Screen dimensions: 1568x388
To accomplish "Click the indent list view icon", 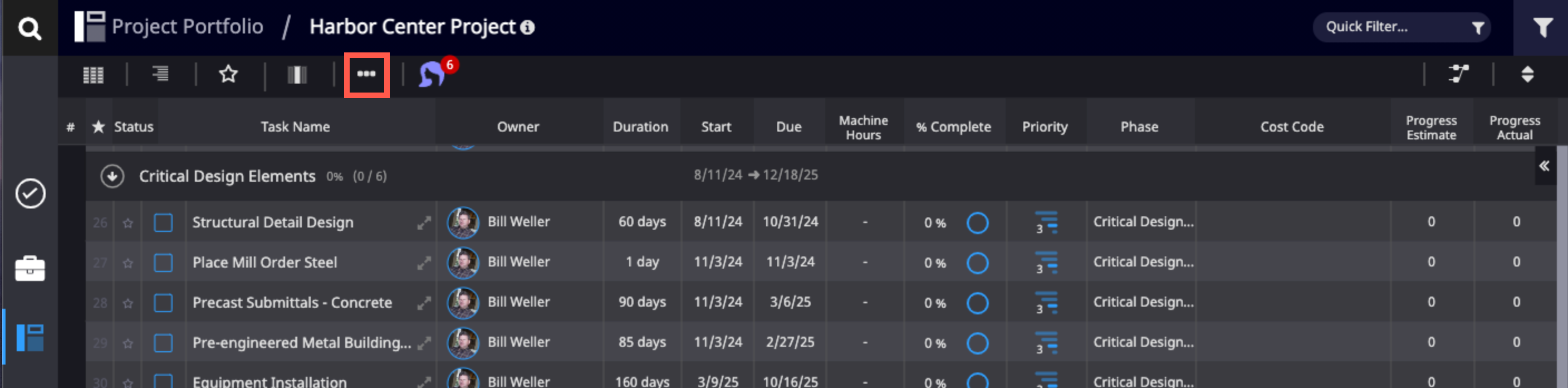I will tap(160, 74).
